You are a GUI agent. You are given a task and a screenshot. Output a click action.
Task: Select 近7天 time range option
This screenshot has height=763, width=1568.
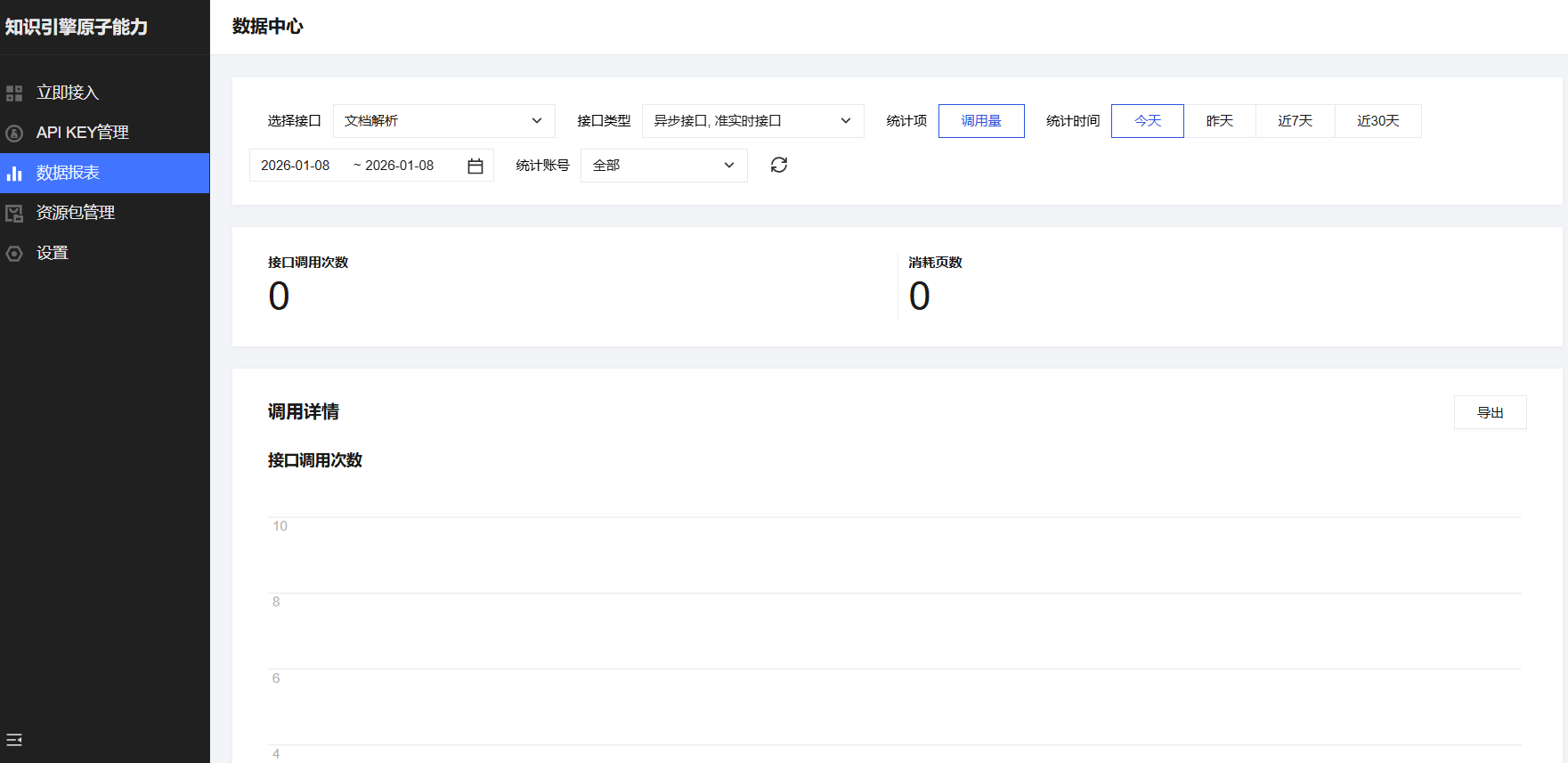point(1295,121)
